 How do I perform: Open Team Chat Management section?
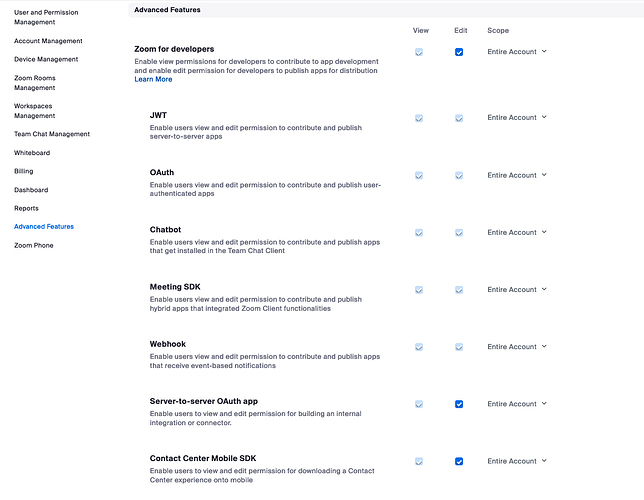tap(52, 134)
